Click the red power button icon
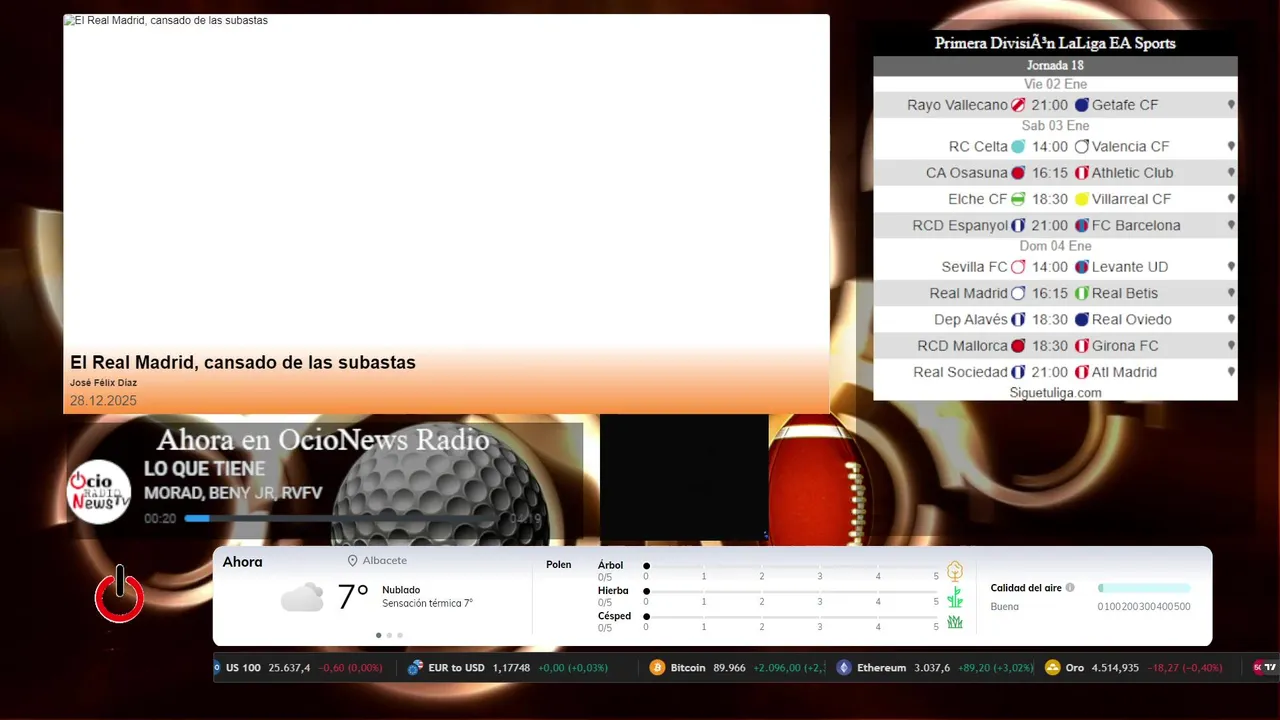 point(119,595)
